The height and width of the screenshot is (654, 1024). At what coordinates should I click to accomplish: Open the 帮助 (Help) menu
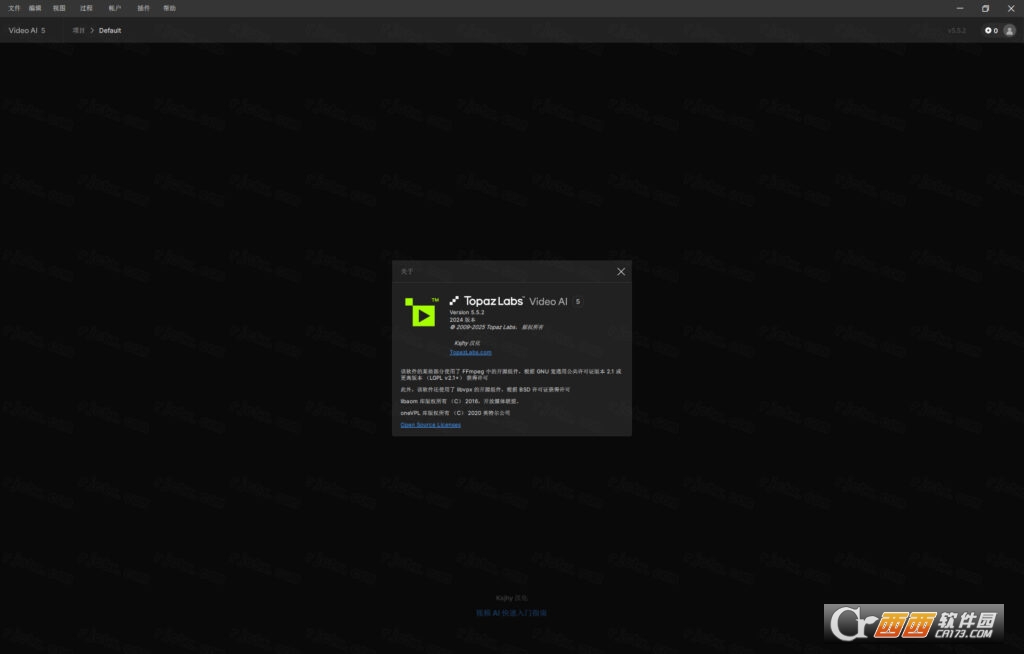tap(170, 8)
